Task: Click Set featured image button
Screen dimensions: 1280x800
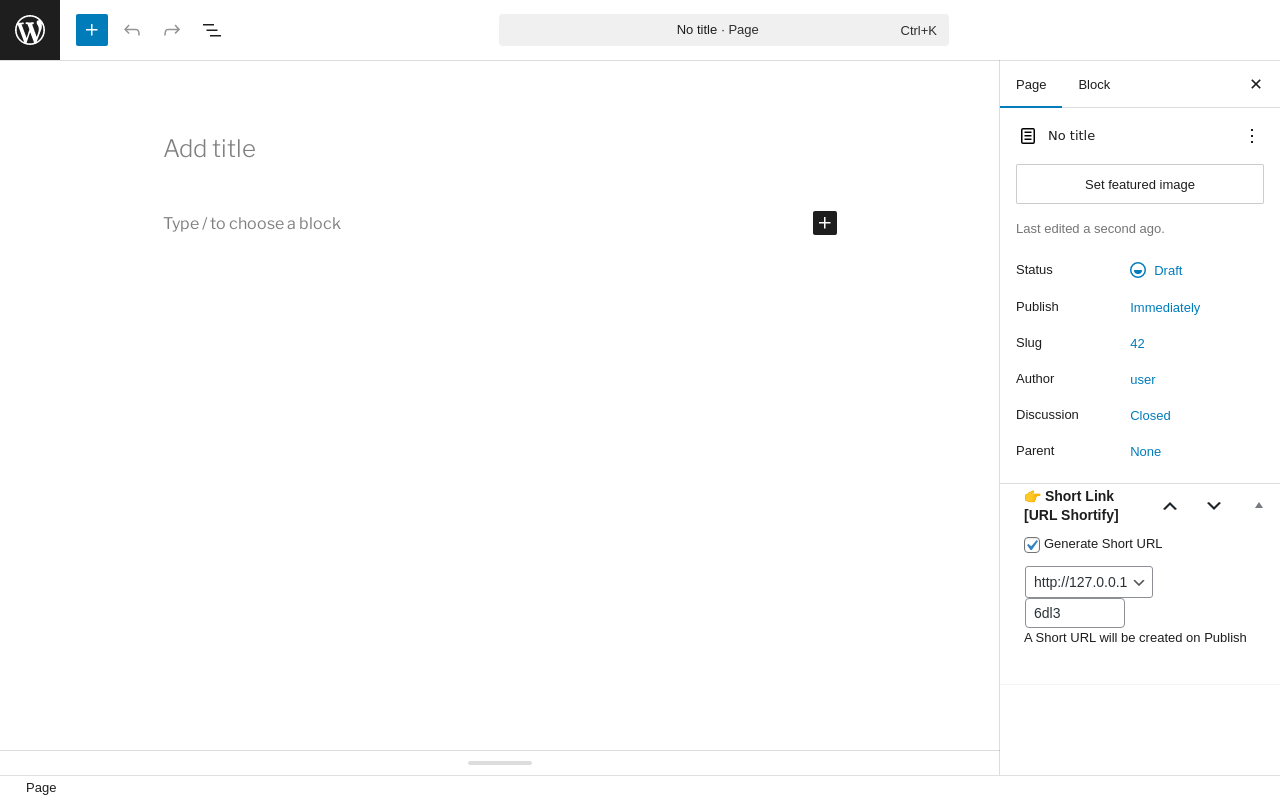Action: tap(1140, 184)
